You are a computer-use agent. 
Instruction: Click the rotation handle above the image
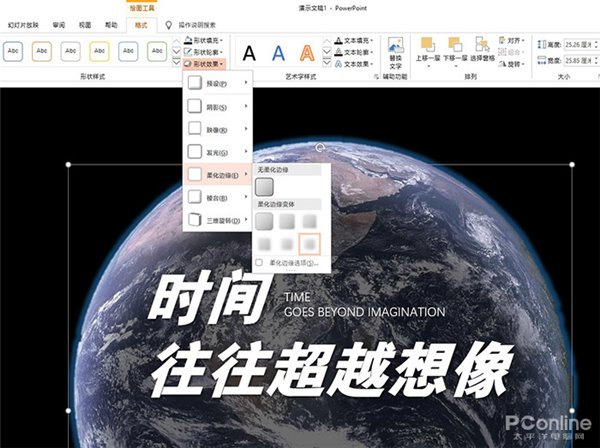(320, 148)
